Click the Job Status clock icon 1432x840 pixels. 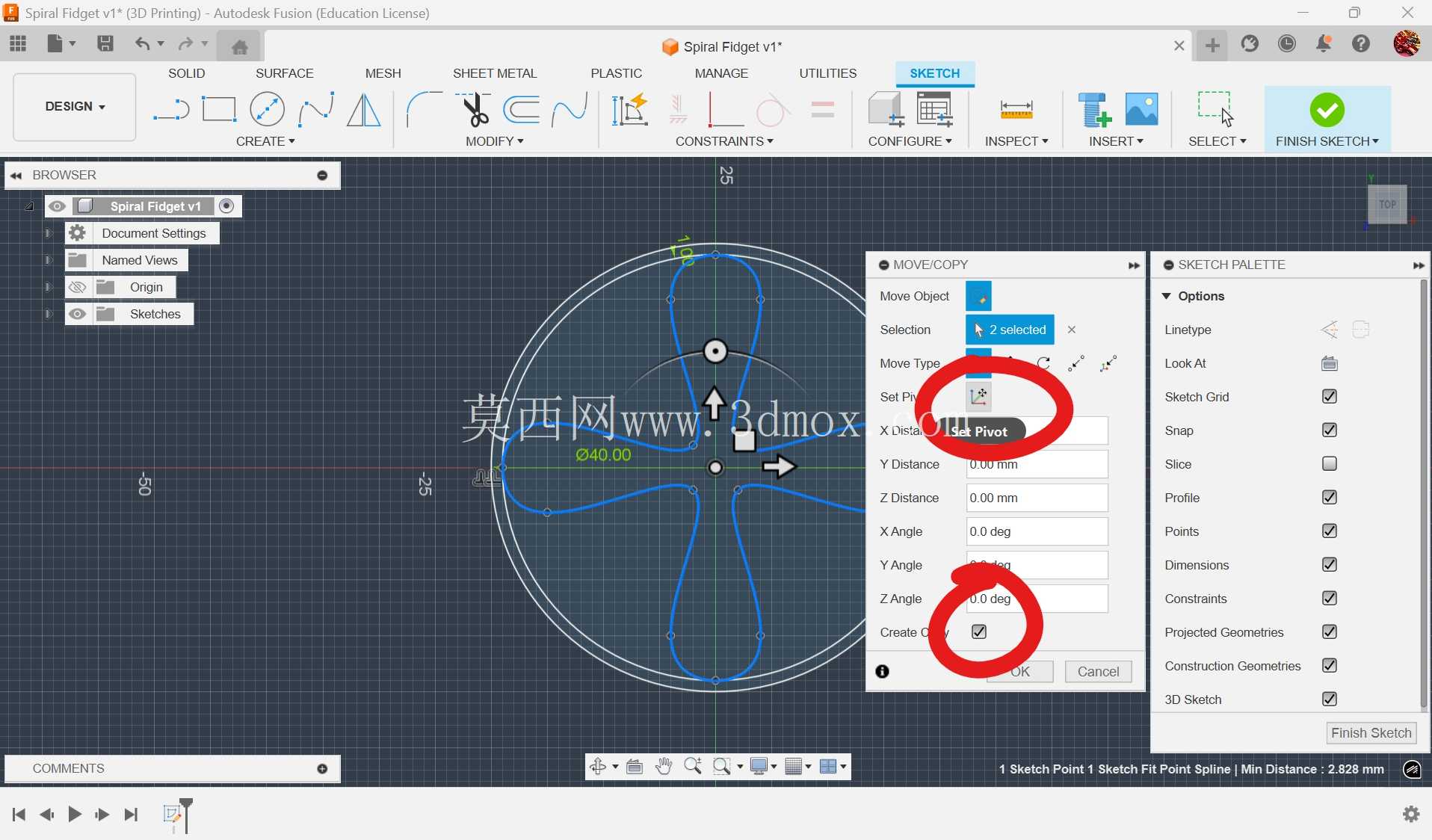[x=1286, y=44]
